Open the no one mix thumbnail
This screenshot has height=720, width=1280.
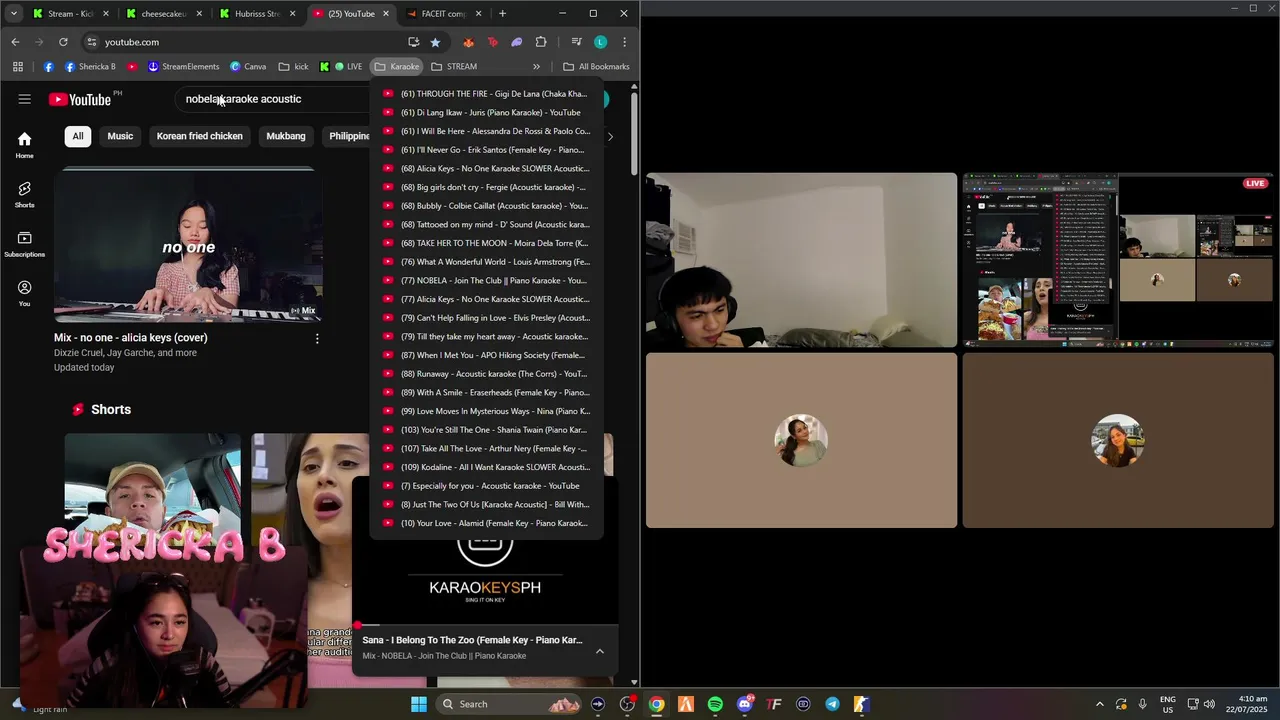[188, 245]
